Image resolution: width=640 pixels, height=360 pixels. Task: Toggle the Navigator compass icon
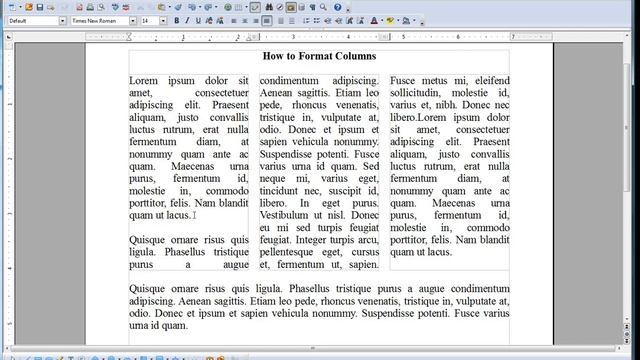280,7
